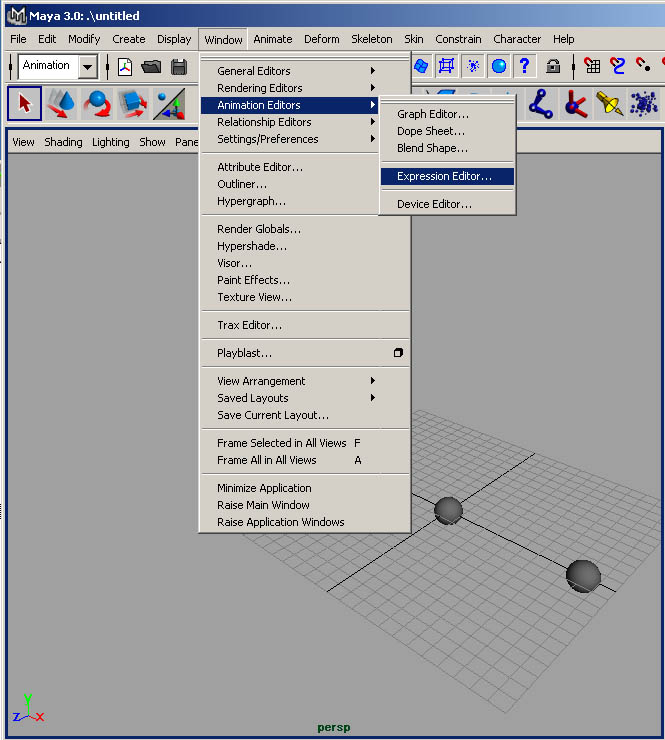
Task: Select the sphere at right of grid
Action: (583, 576)
